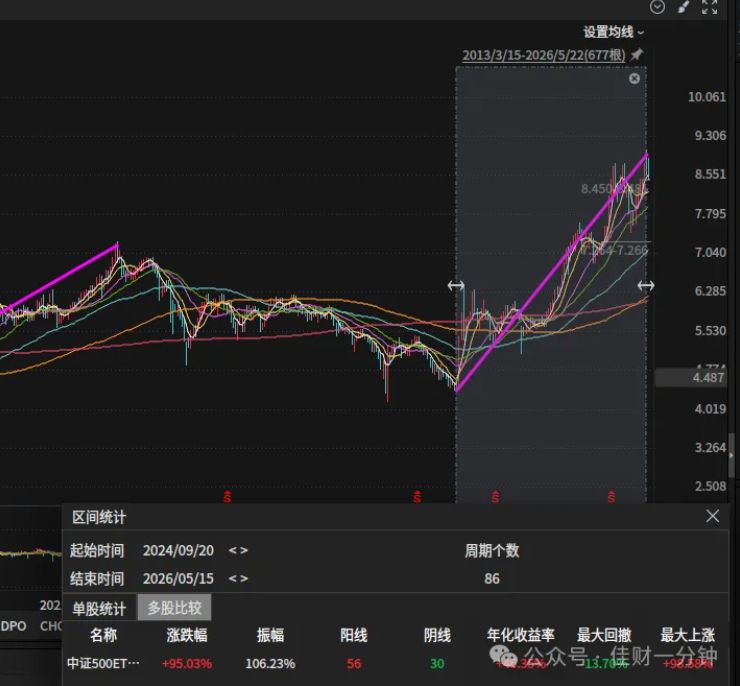Click the 阴线 column header
Image resolution: width=740 pixels, height=686 pixels.
(x=437, y=635)
